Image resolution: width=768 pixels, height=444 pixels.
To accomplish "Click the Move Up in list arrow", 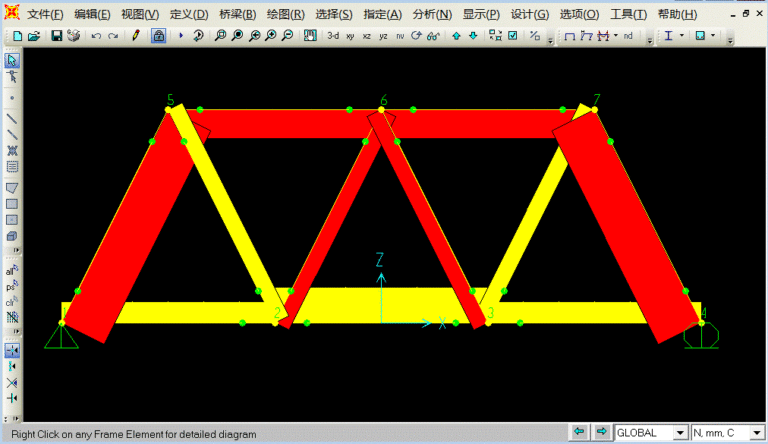I will coord(456,36).
